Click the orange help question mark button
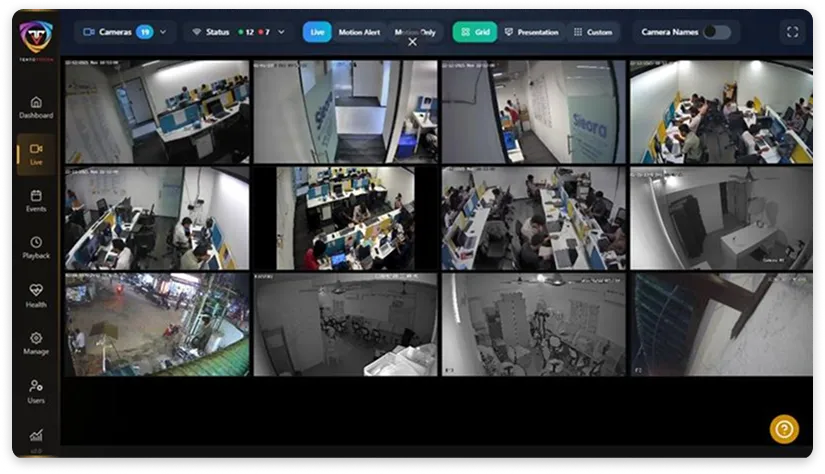This screenshot has height=474, width=825. click(x=784, y=429)
